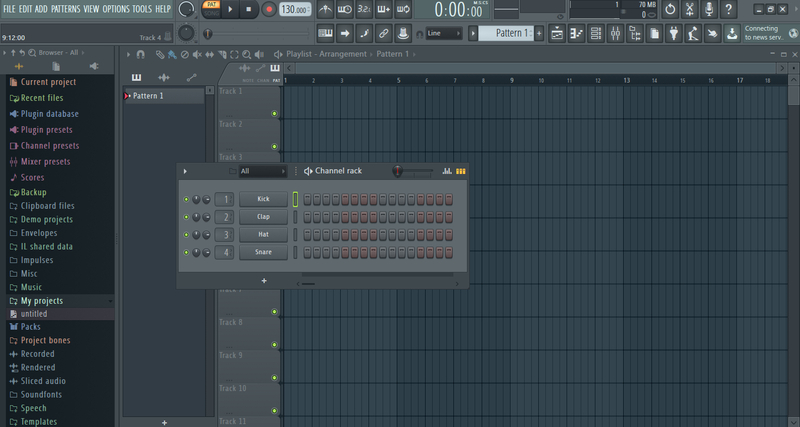Open the ADD menu

[x=41, y=9]
